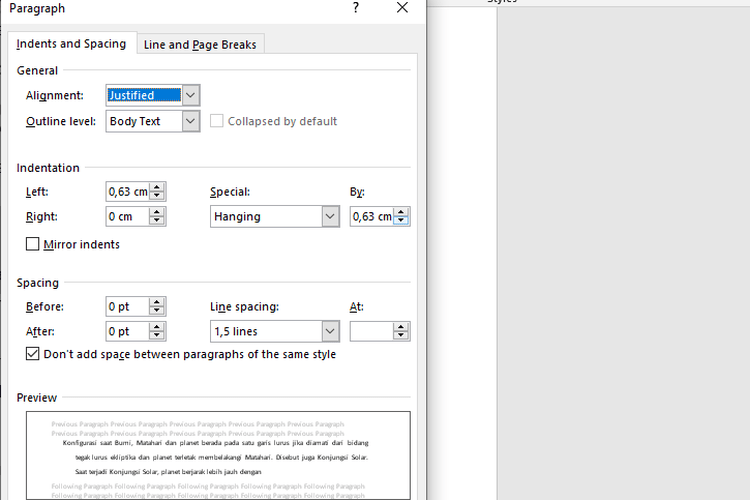Image resolution: width=750 pixels, height=500 pixels.
Task: Close the Paragraph dialog
Action: coord(402,8)
